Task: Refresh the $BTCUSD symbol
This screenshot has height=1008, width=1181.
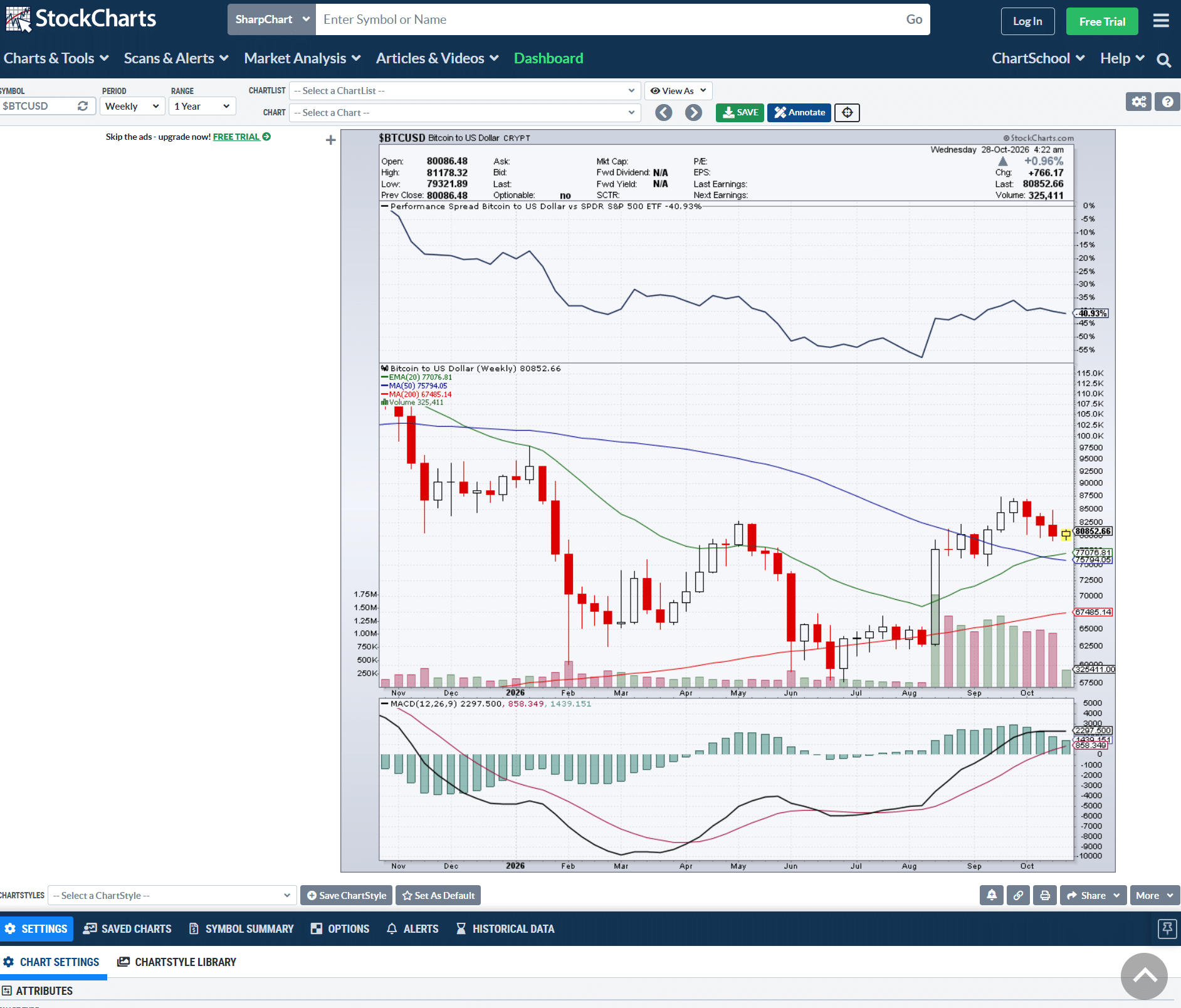Action: tap(83, 106)
